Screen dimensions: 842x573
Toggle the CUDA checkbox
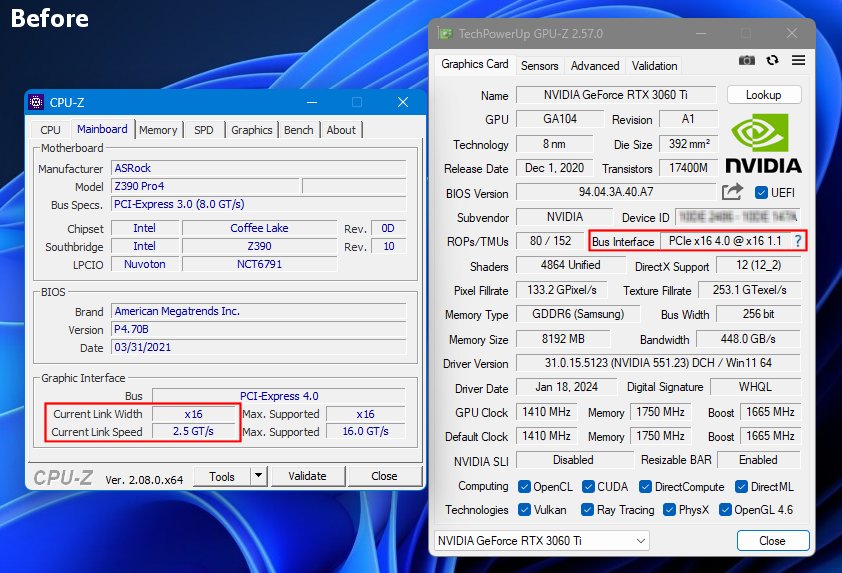[x=589, y=487]
